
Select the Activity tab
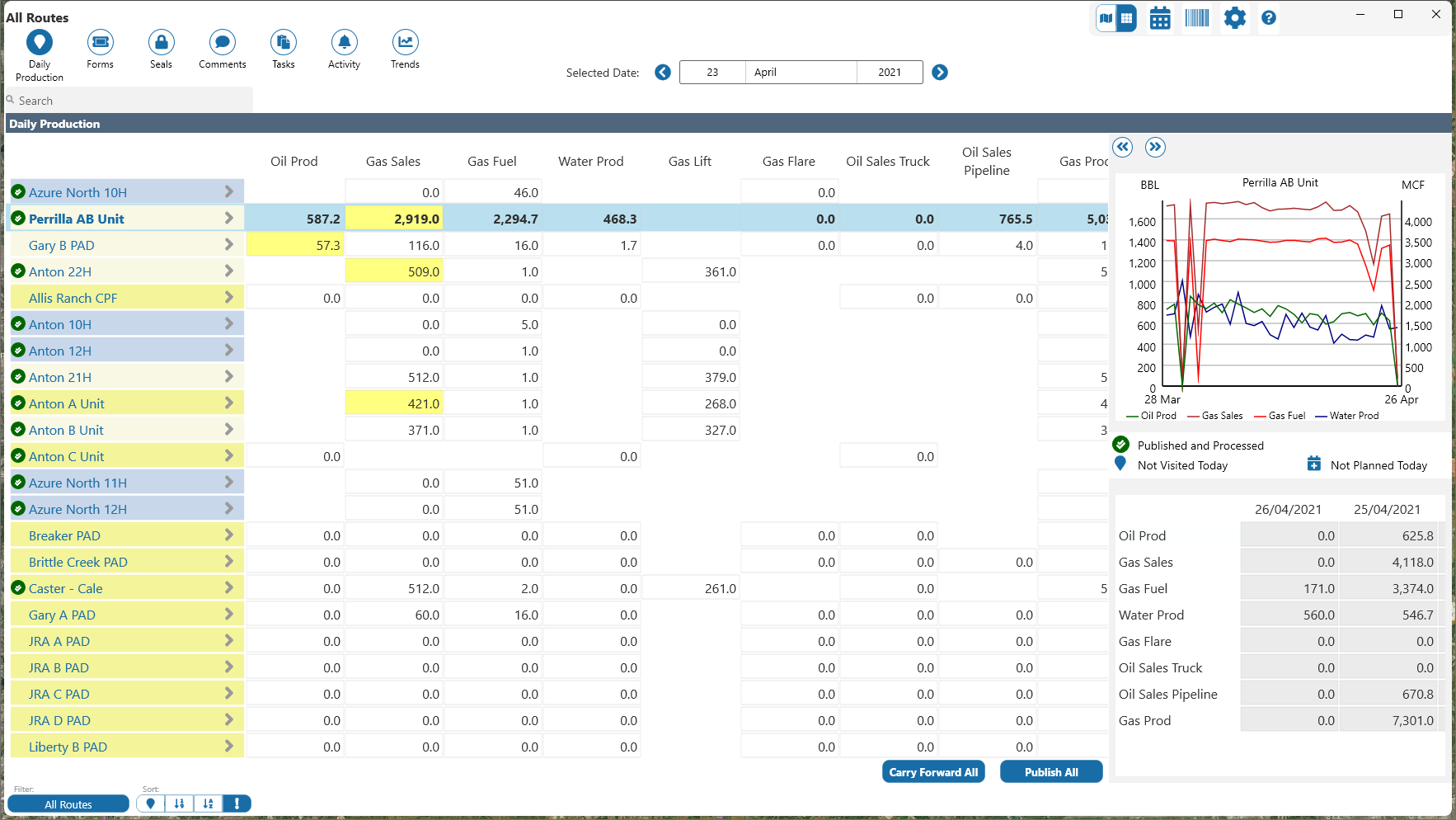point(344,42)
